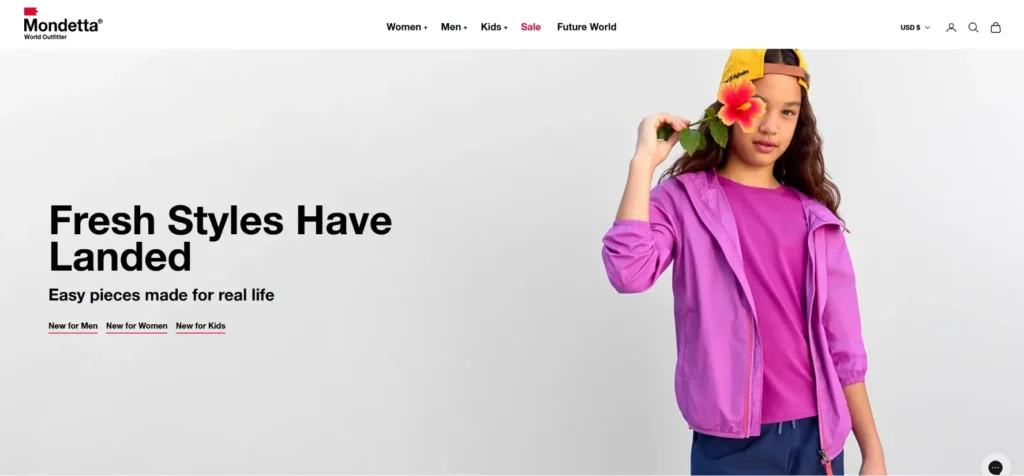The width and height of the screenshot is (1024, 476).
Task: Select the Kids navigation item
Action: pos(491,27)
